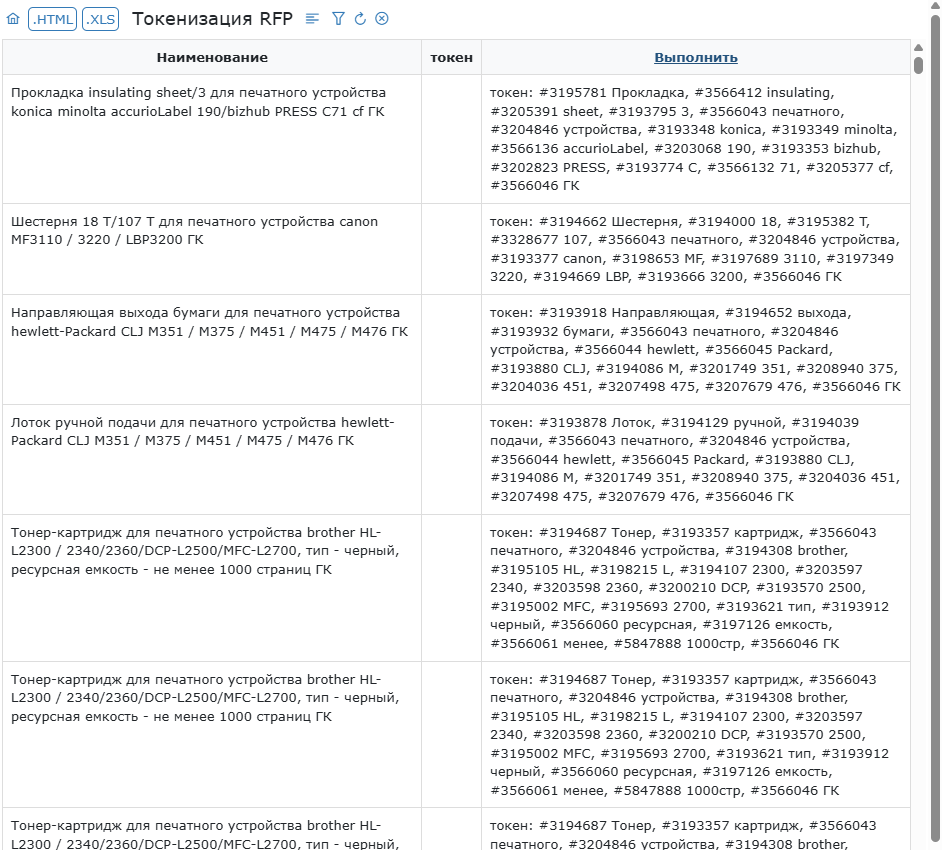The image size is (942, 850).
Task: Export report via .XLS button
Action: point(100,19)
